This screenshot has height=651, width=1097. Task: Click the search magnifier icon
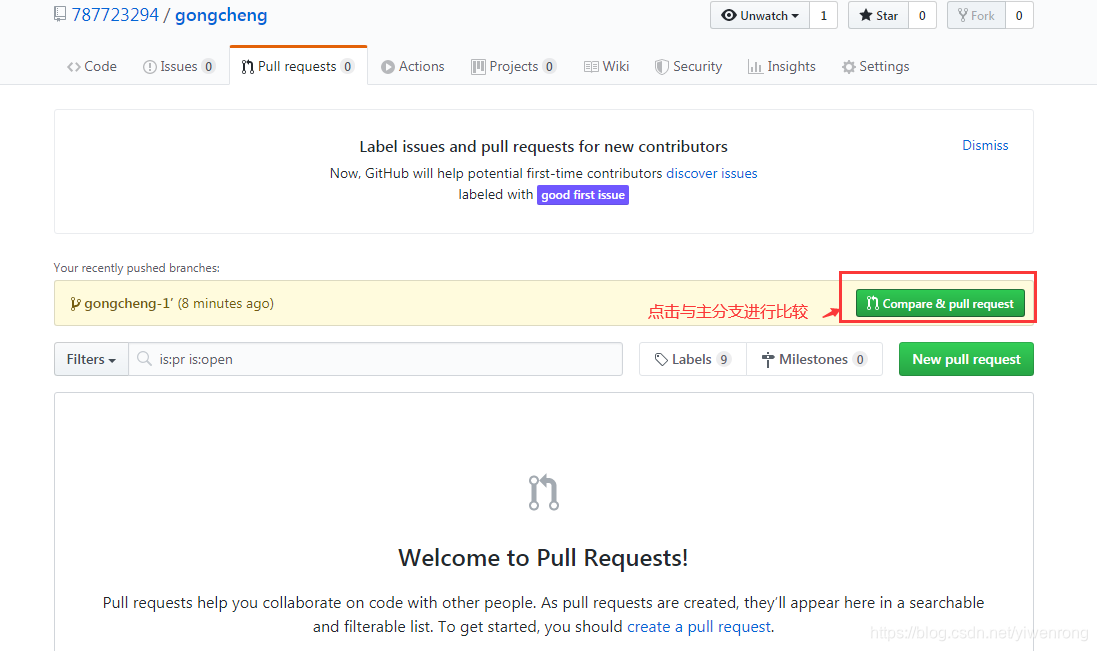(144, 359)
